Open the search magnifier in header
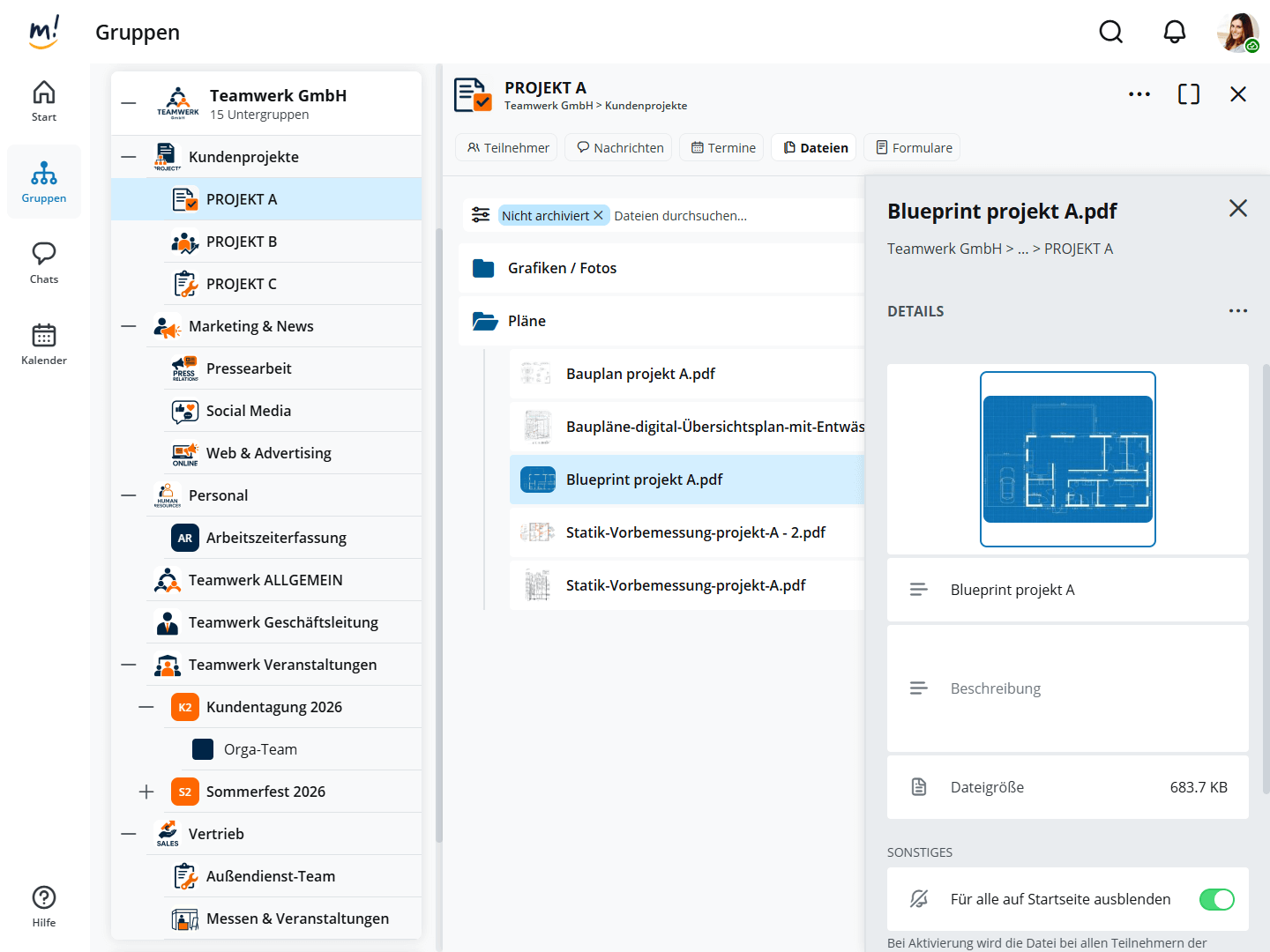 point(1111,33)
